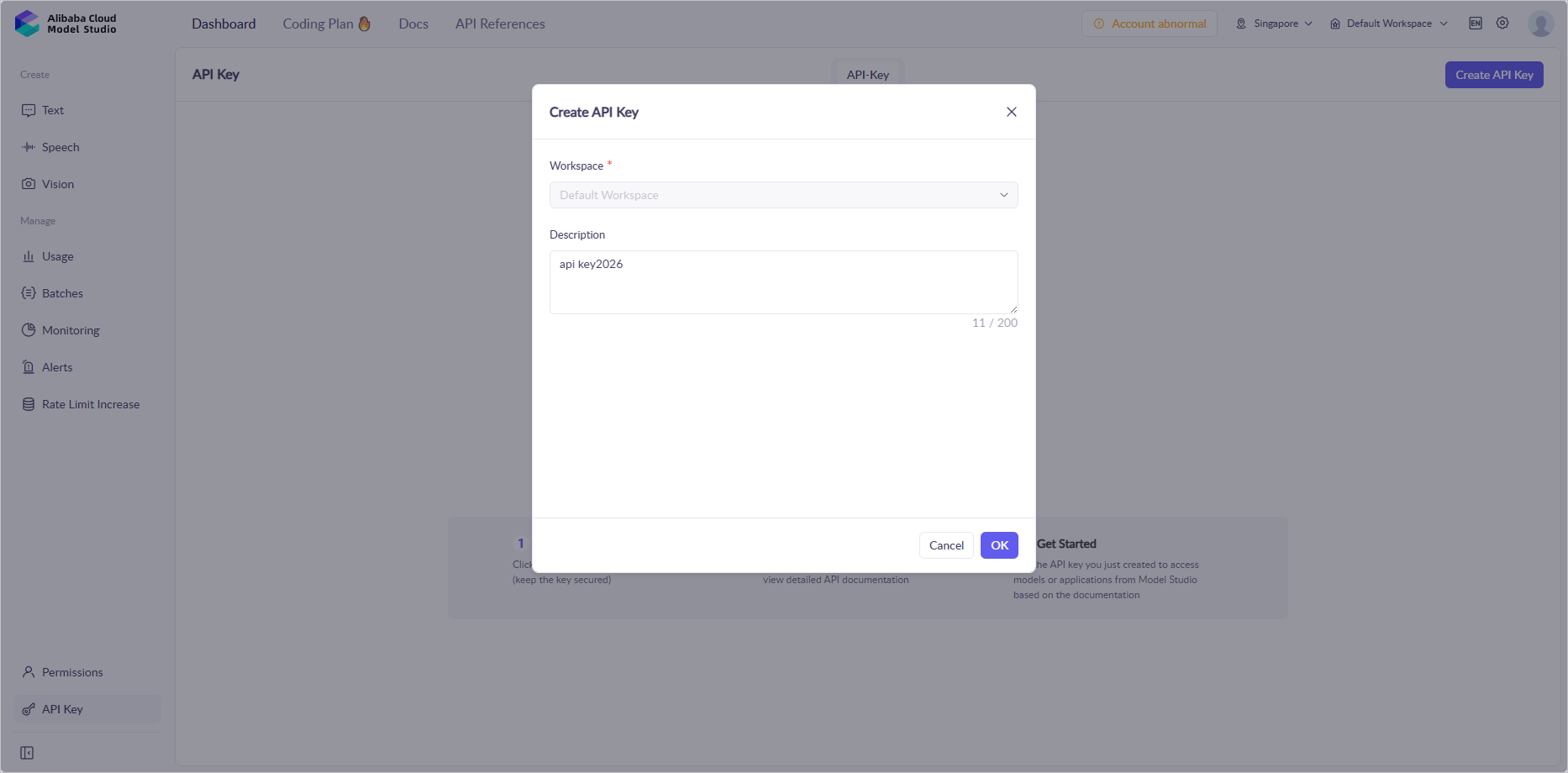Open API References in top navigation

[x=500, y=24]
